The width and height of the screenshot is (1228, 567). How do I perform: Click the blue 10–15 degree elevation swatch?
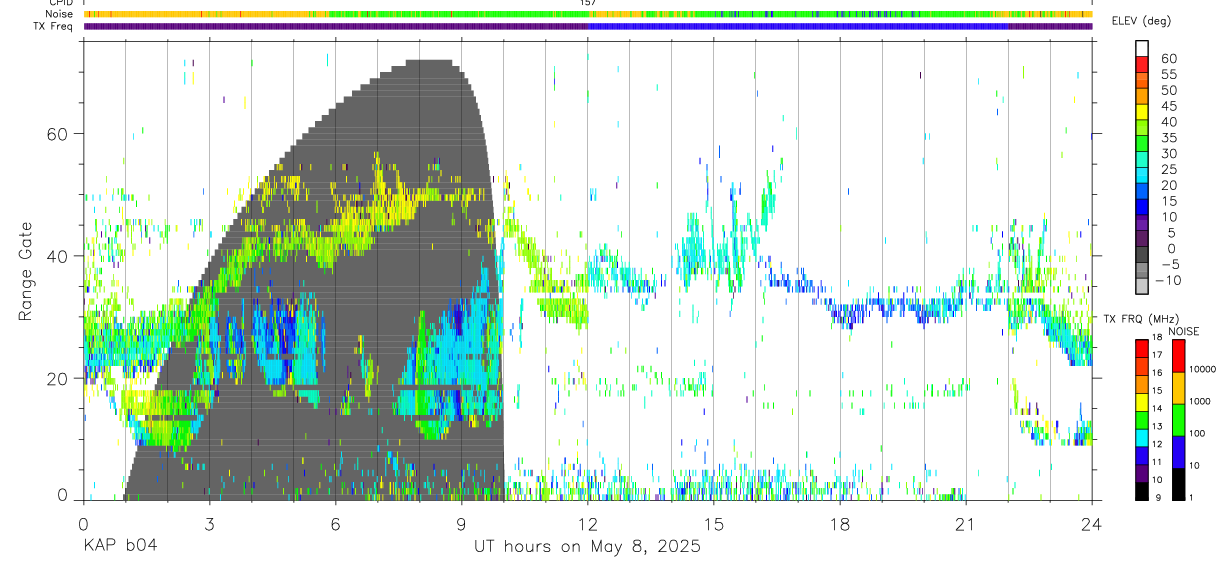[x=1142, y=207]
